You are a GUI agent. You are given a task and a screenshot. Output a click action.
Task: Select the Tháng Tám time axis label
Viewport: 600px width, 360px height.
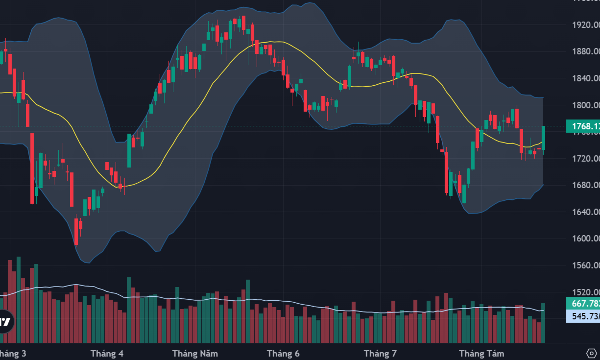pos(481,353)
